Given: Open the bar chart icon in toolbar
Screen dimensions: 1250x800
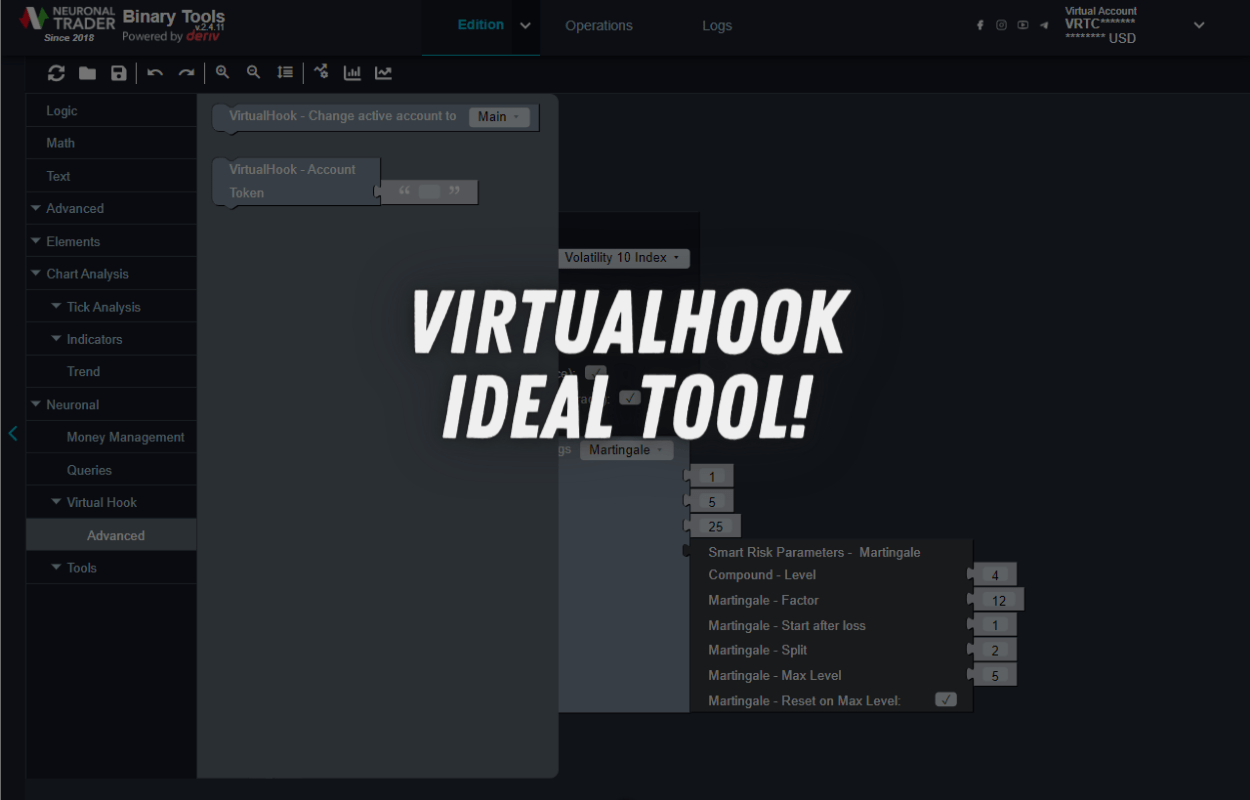Looking at the screenshot, I should click(x=352, y=72).
